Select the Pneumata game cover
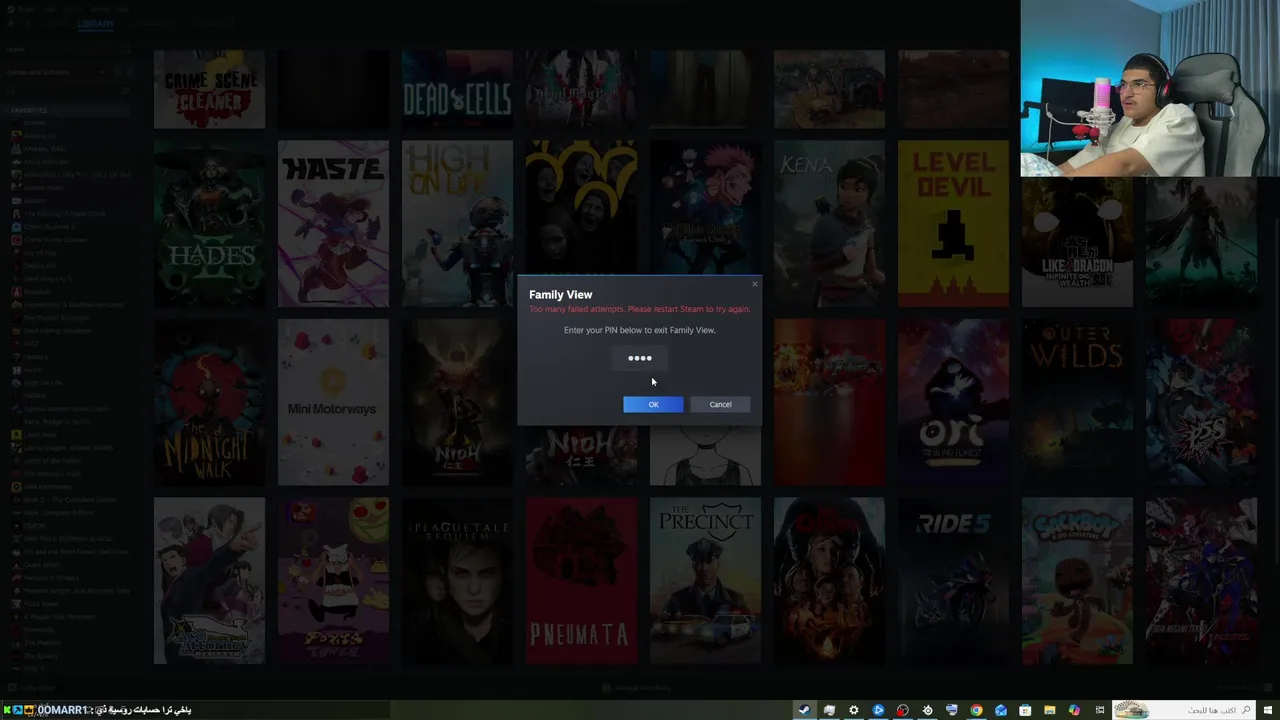1280x720 pixels. tap(581, 581)
